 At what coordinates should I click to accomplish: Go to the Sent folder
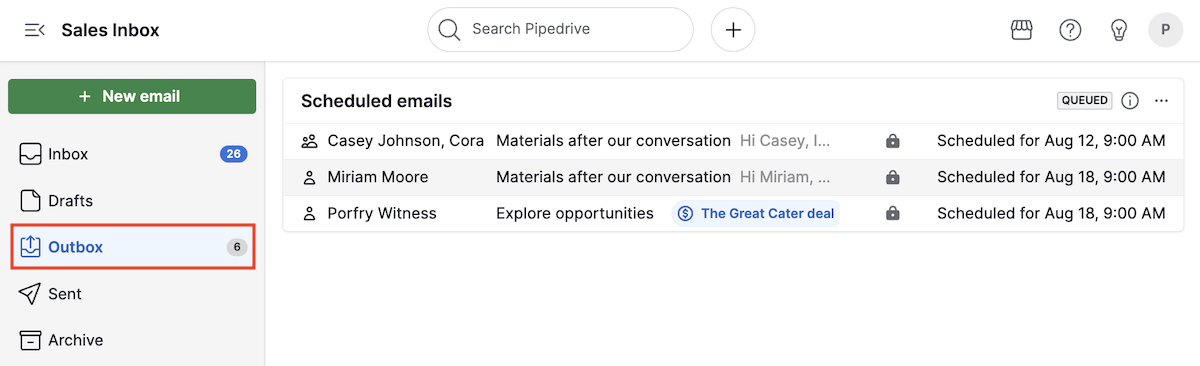point(132,294)
